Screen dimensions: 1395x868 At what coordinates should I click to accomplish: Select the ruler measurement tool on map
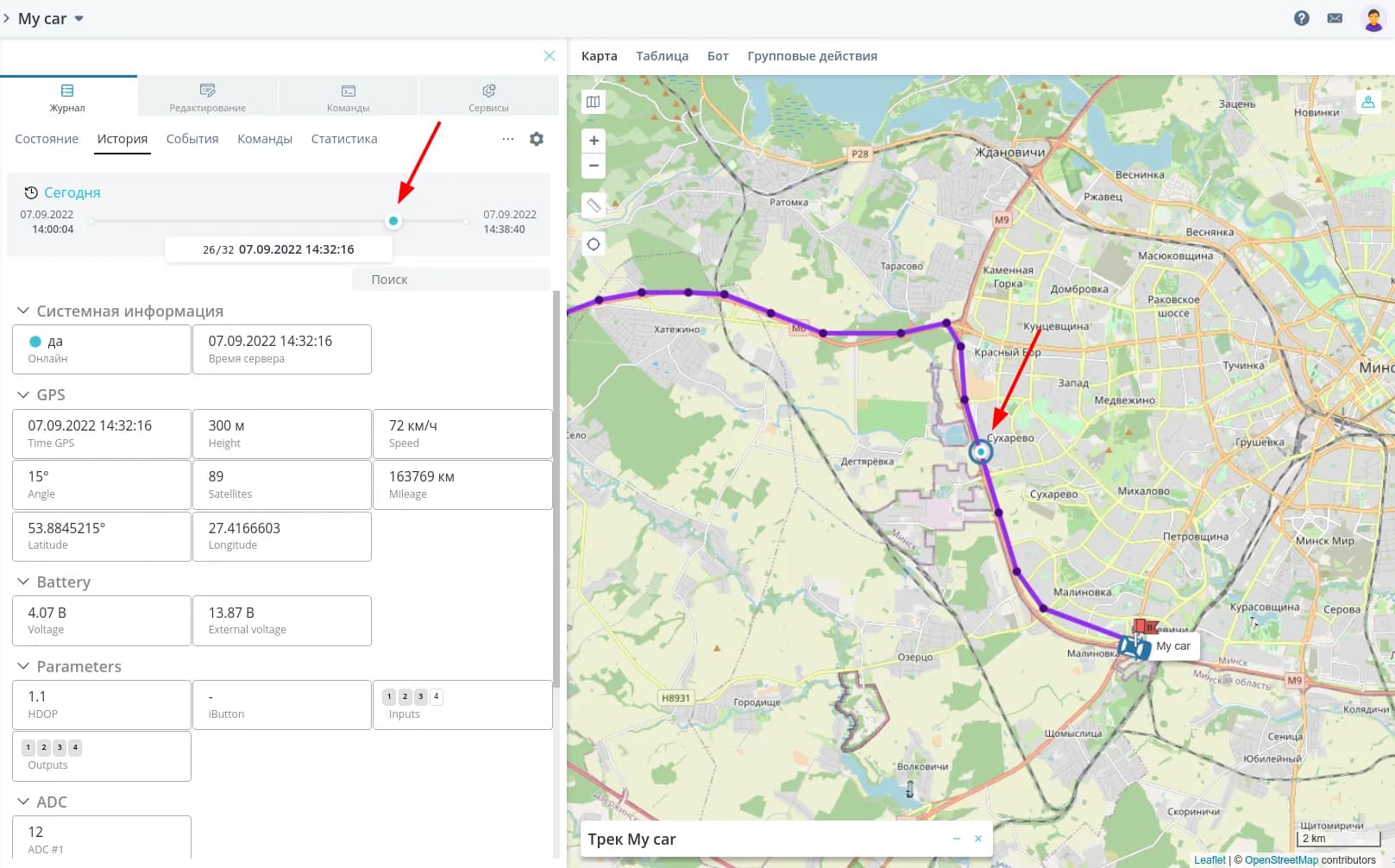pos(594,205)
